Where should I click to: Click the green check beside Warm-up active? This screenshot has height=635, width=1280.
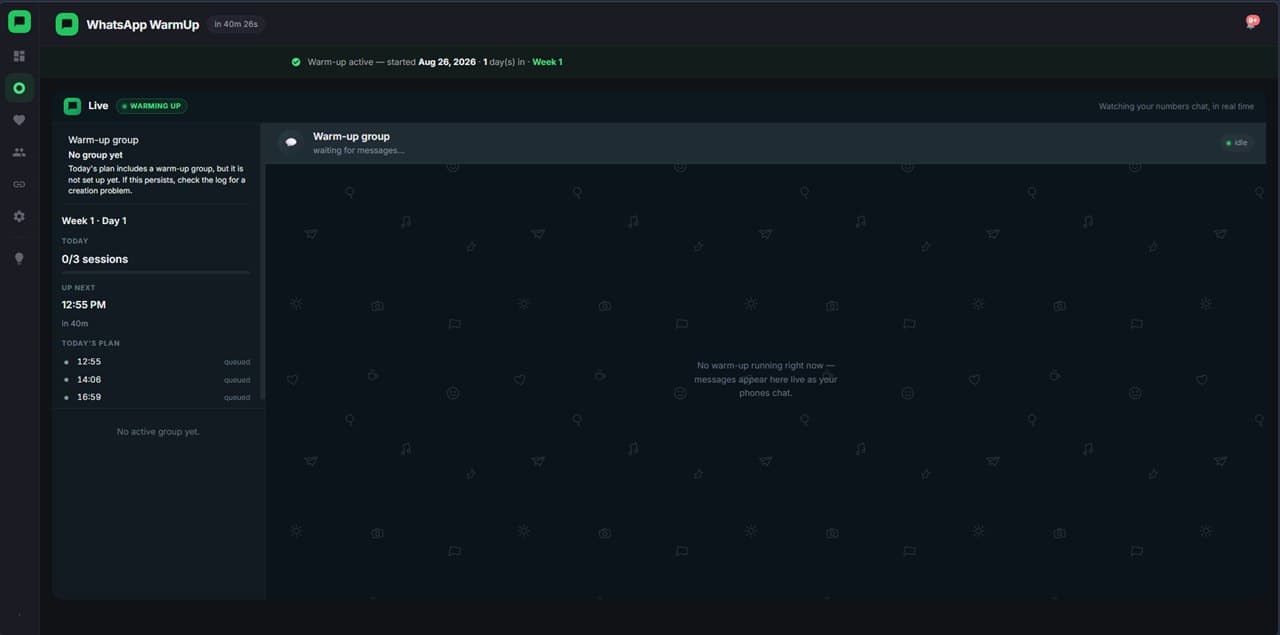(x=296, y=62)
